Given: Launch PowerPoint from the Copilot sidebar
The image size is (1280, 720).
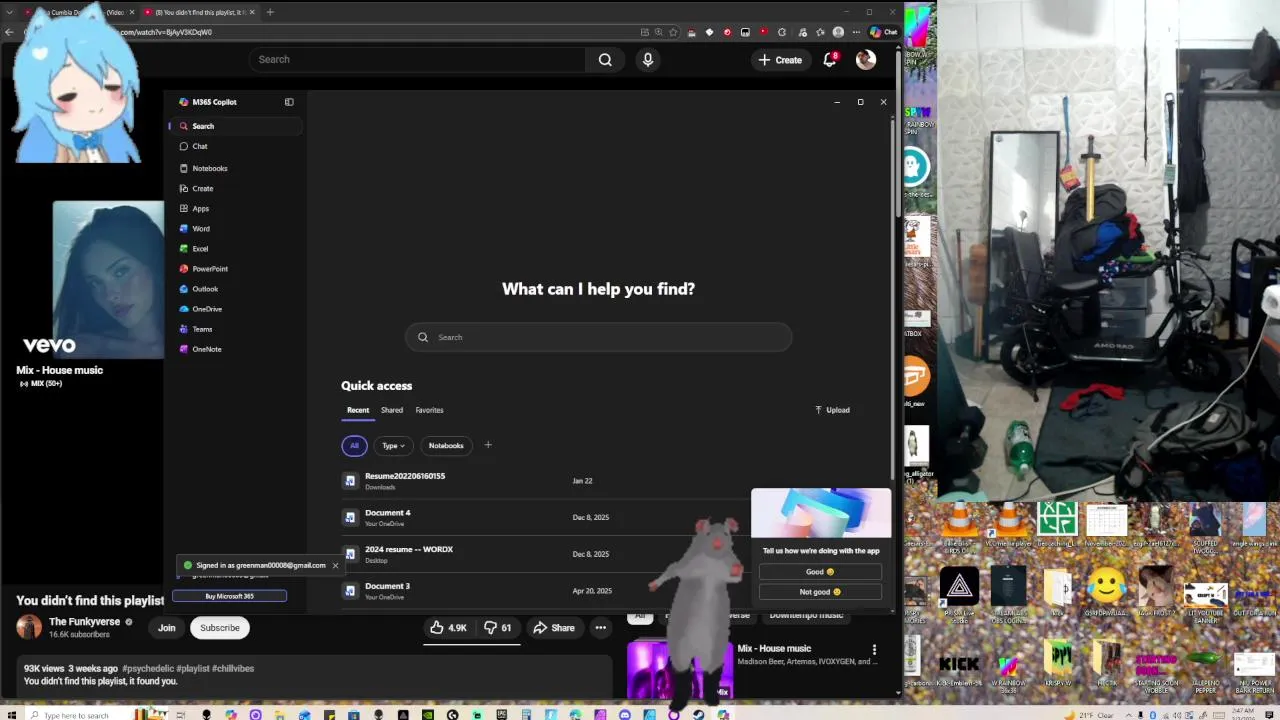Looking at the screenshot, I should [x=209, y=268].
